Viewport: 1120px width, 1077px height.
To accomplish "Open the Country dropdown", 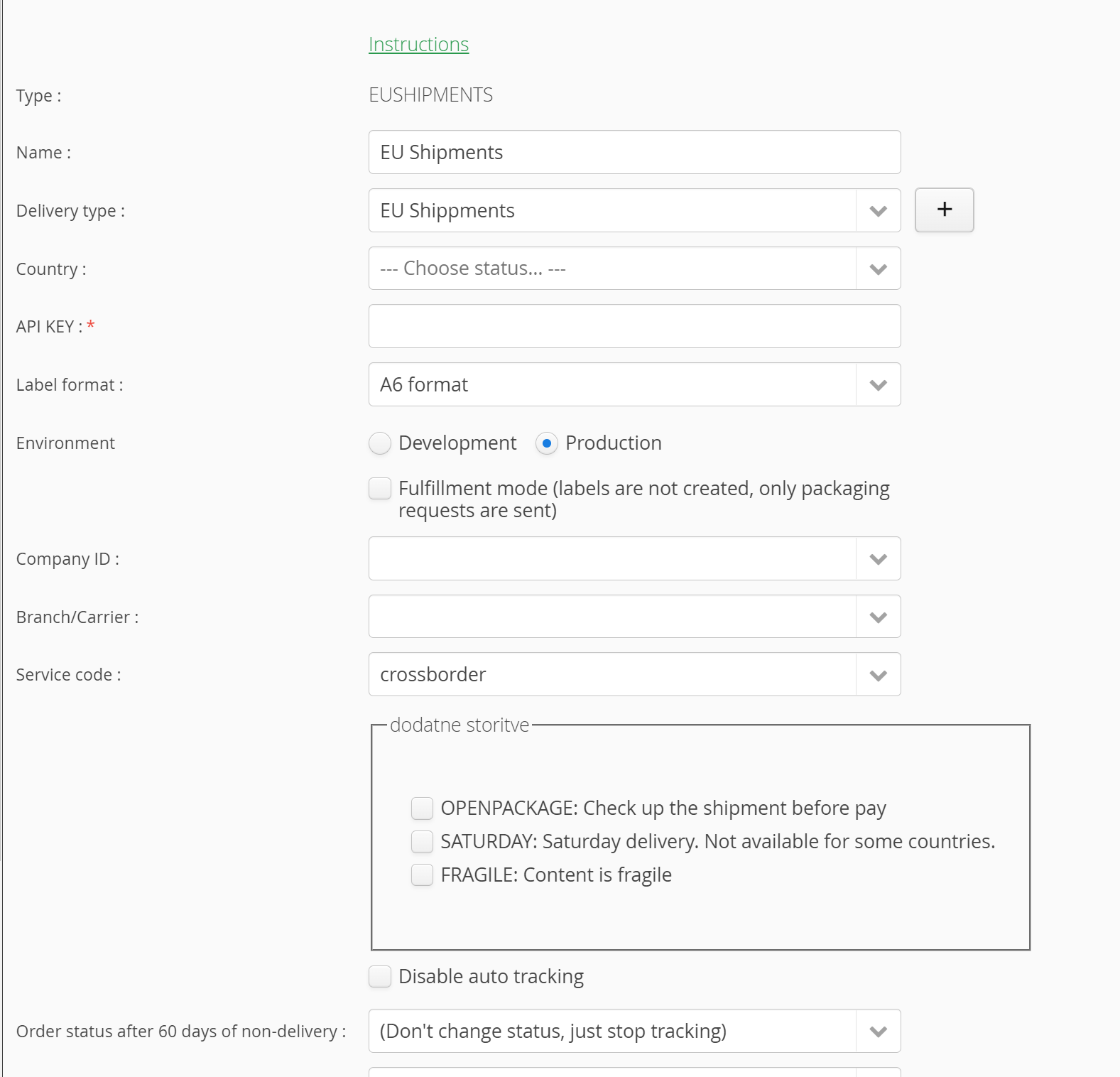I will click(x=634, y=269).
